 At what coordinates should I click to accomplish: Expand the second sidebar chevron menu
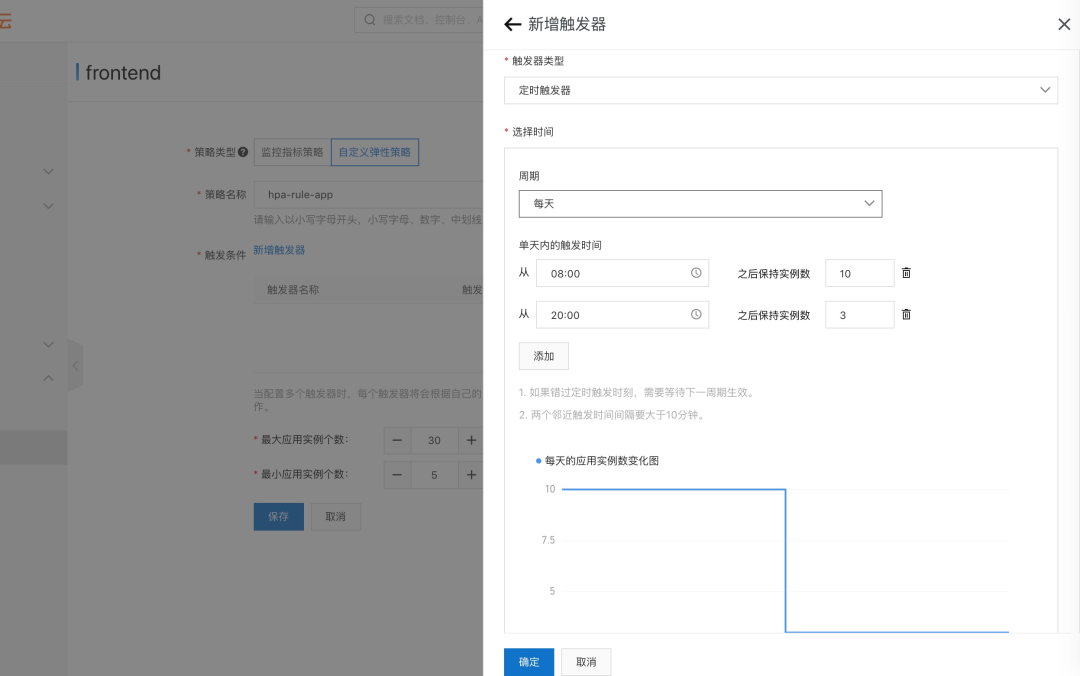click(48, 206)
